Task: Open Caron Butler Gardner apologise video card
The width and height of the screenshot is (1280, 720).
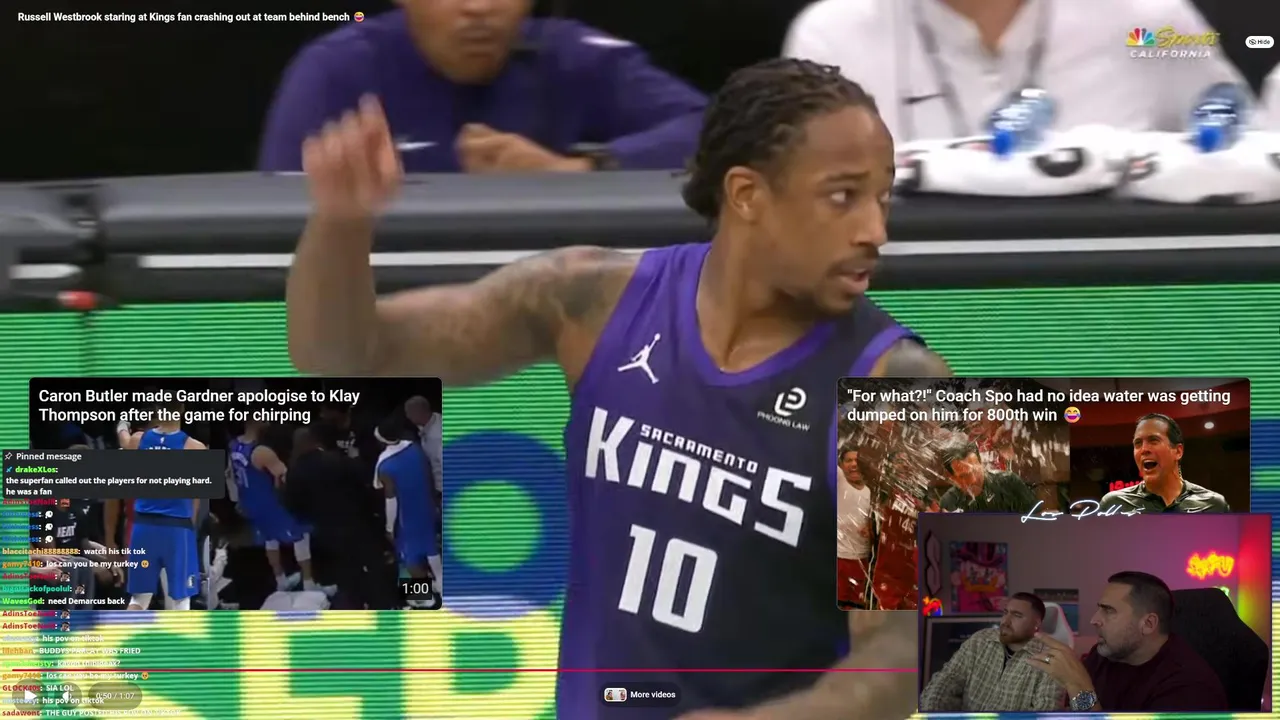Action: coord(235,493)
